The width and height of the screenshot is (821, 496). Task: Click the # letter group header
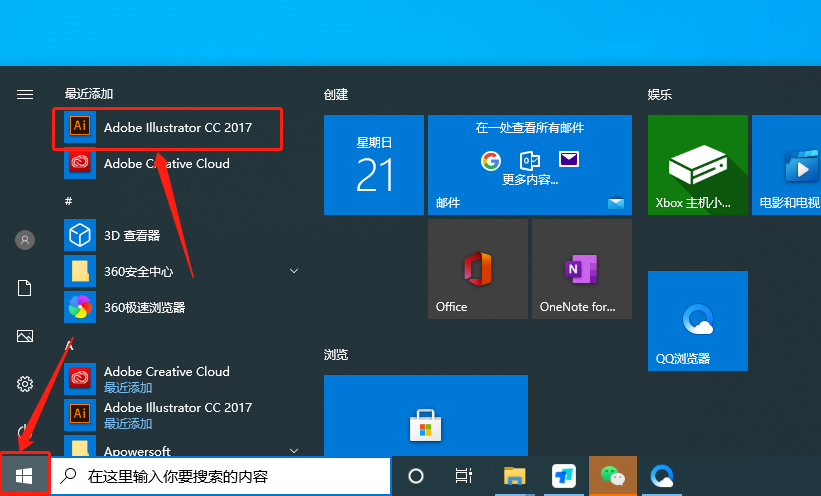coord(69,201)
